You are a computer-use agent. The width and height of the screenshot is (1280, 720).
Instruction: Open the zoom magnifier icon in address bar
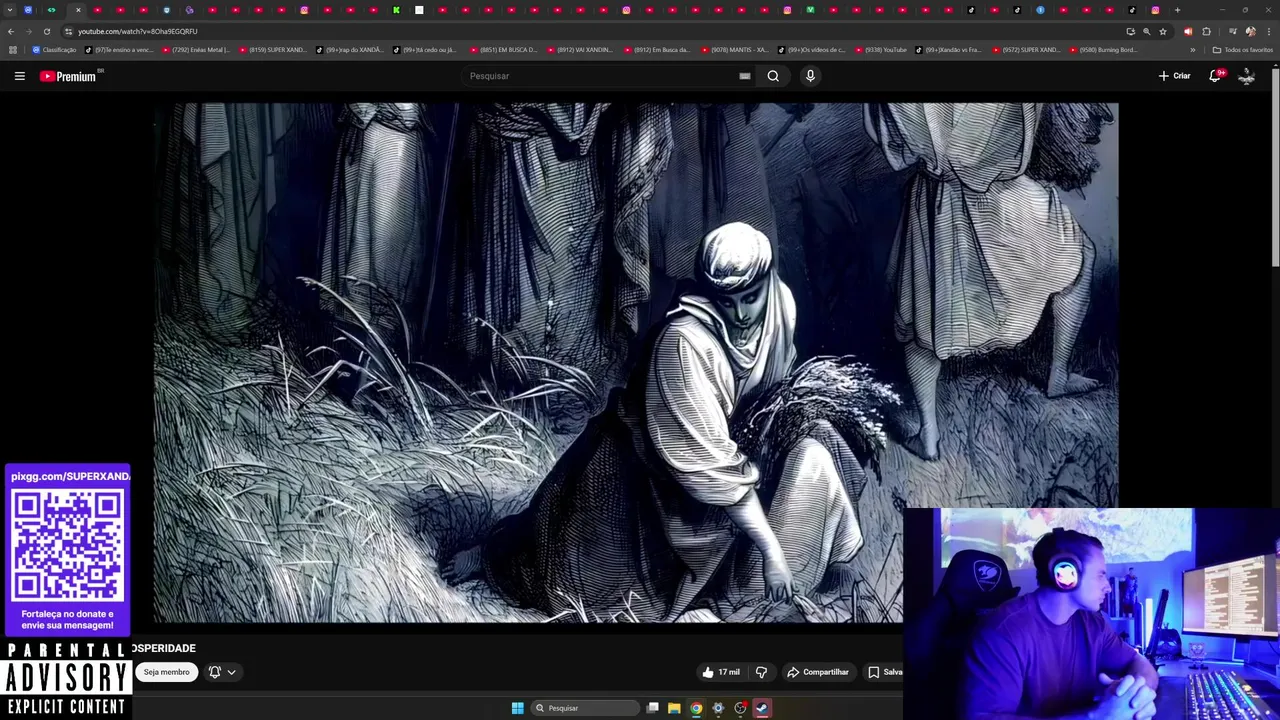coord(1146,31)
